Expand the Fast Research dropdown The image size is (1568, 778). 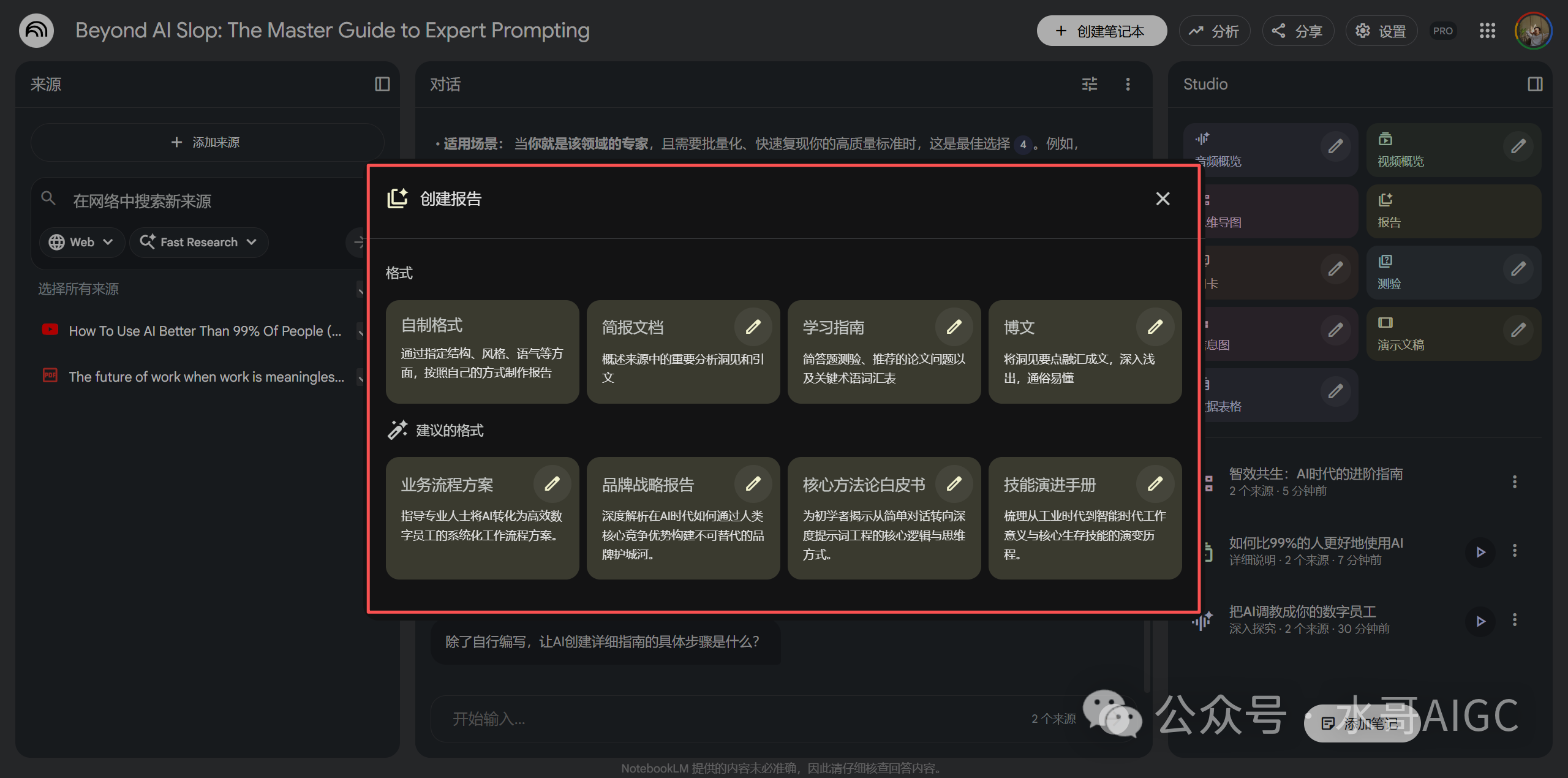click(x=198, y=242)
